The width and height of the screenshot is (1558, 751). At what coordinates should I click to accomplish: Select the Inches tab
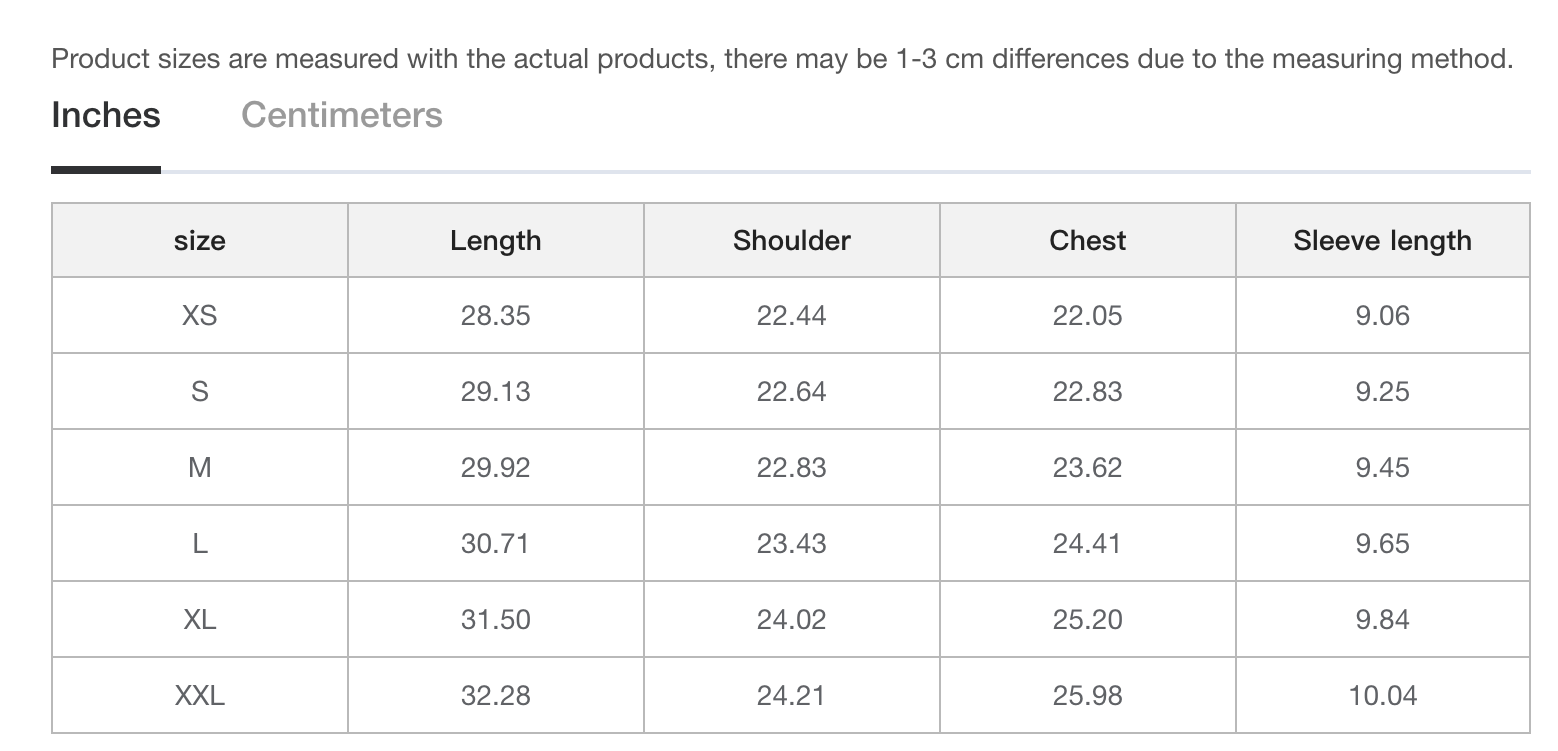point(106,115)
